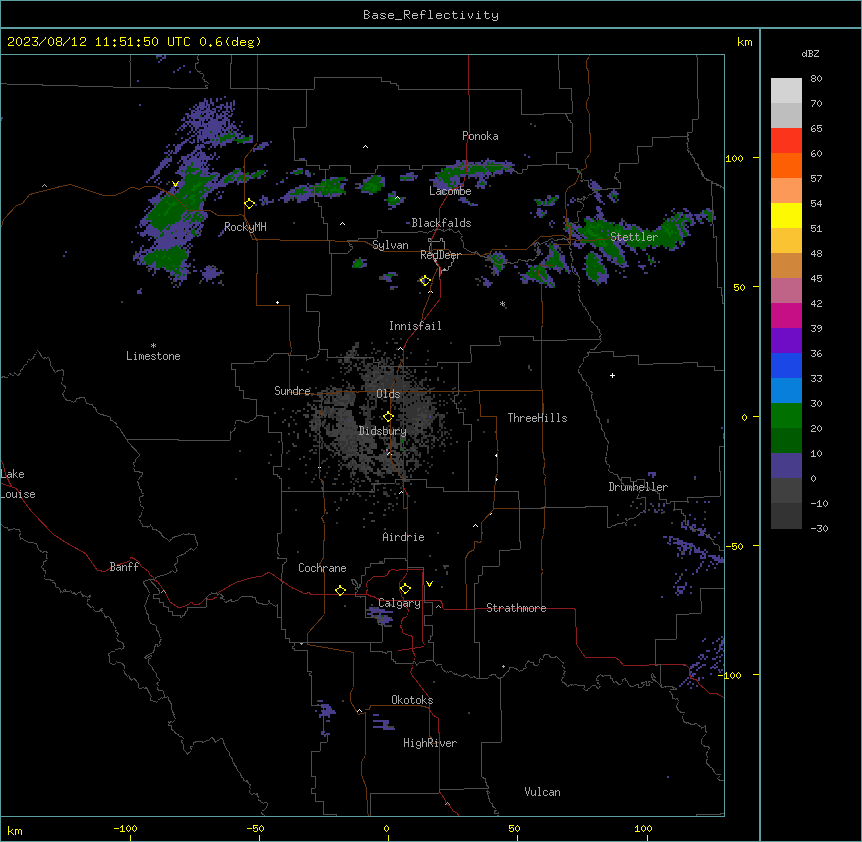Click the Calgary label
Image resolution: width=862 pixels, height=842 pixels.
(x=400, y=603)
